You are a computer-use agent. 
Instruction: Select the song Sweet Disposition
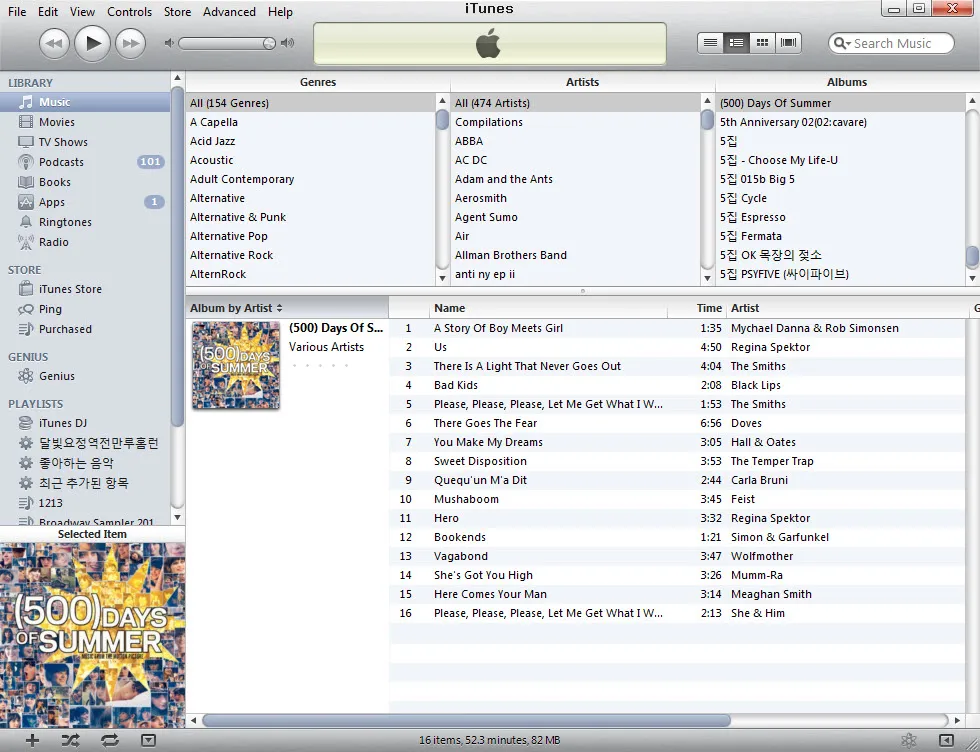[x=480, y=461]
